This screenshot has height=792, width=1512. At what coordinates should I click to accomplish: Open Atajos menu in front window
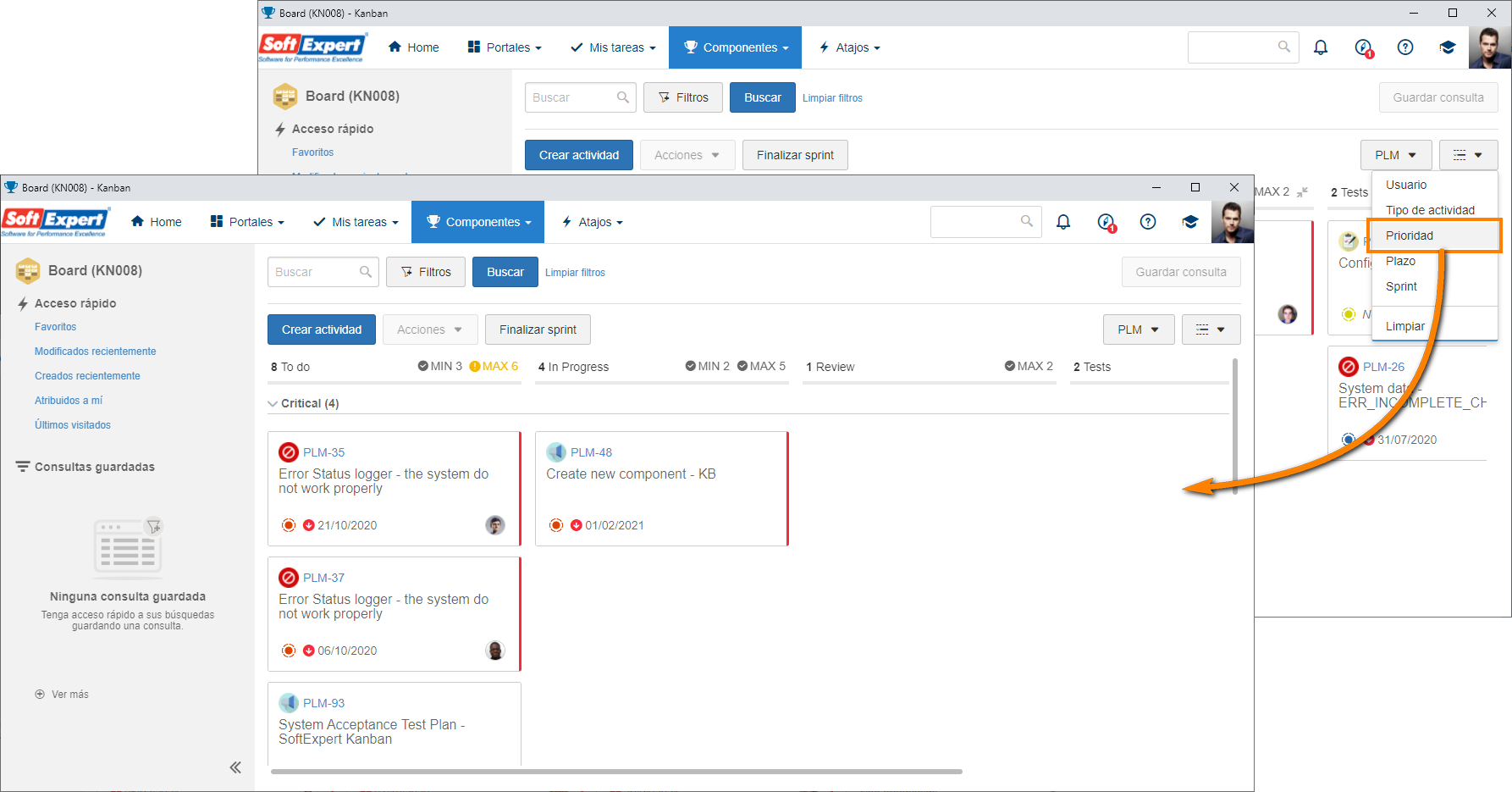(593, 222)
